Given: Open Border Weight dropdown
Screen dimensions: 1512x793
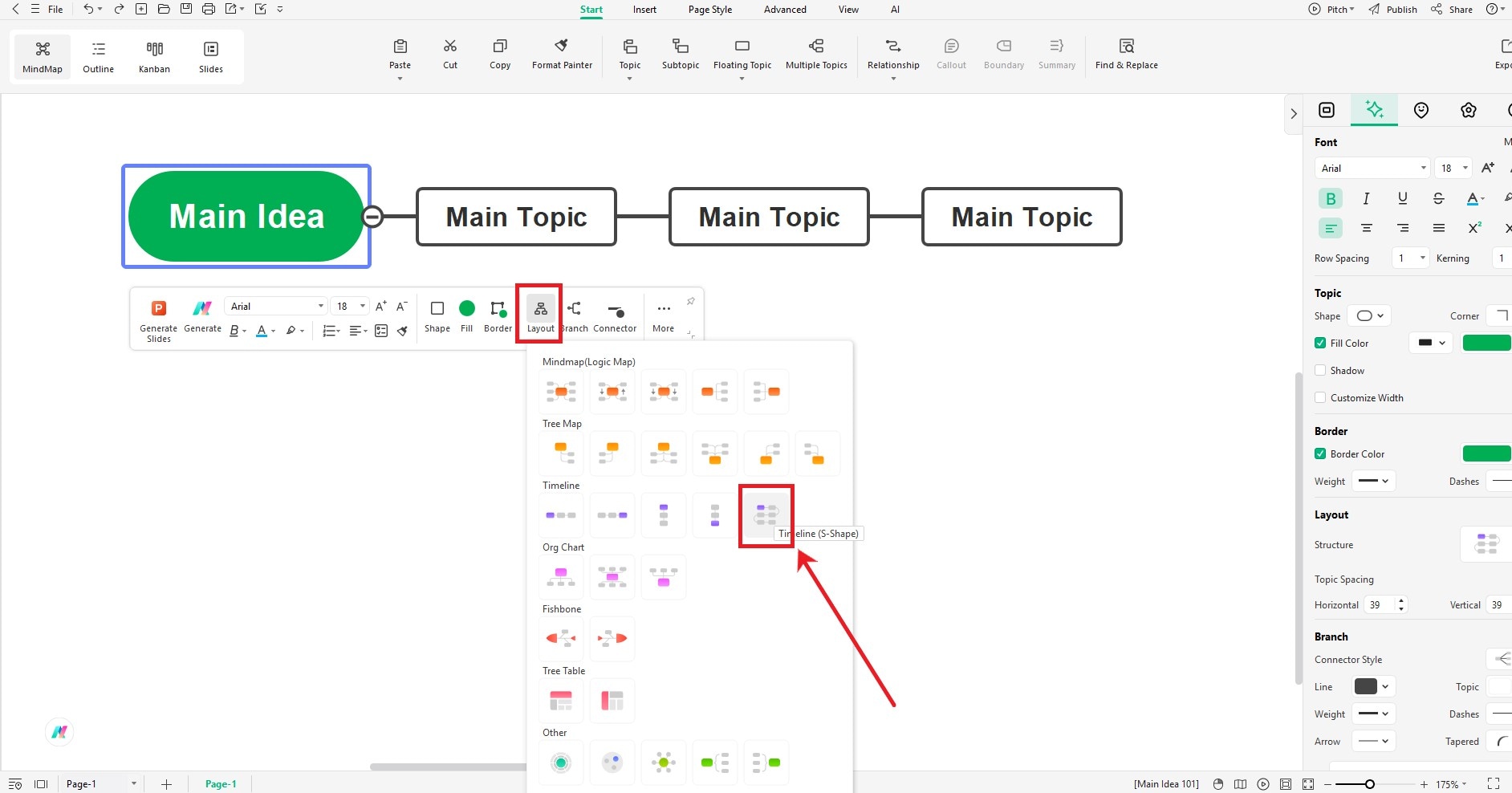Looking at the screenshot, I should click(1374, 481).
